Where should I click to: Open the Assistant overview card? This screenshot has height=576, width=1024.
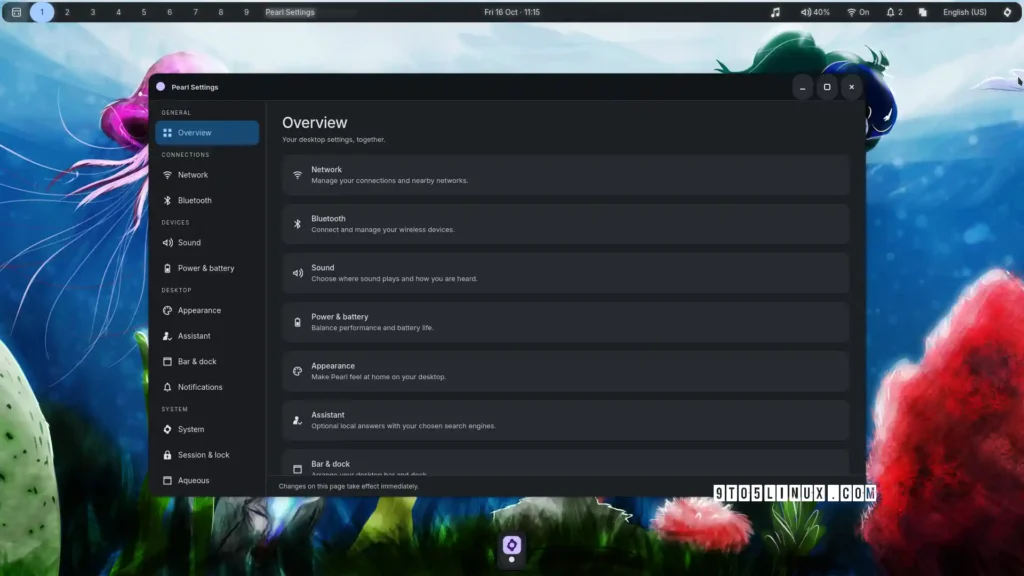click(x=566, y=420)
